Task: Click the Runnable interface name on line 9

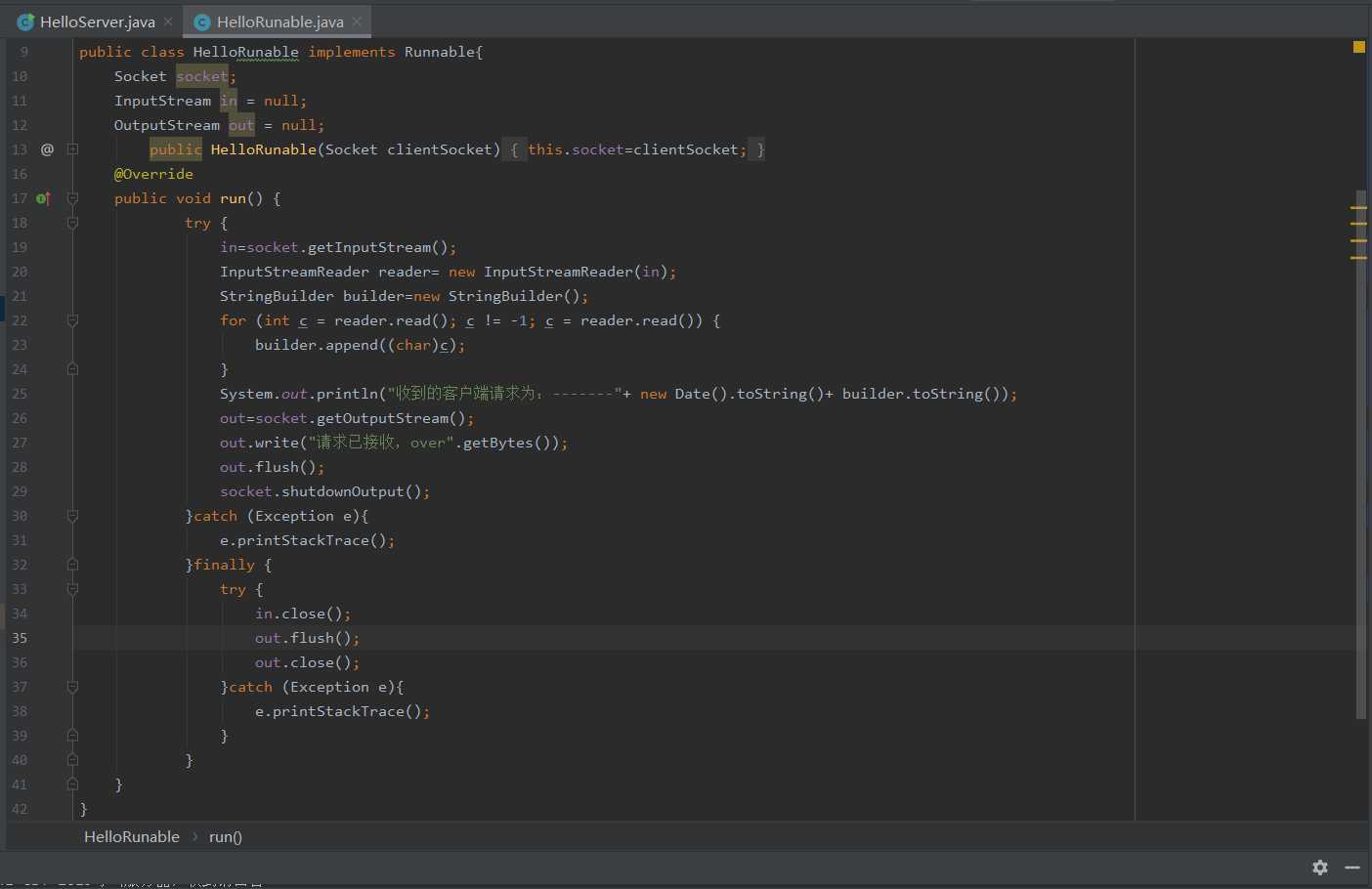Action: click(x=440, y=52)
